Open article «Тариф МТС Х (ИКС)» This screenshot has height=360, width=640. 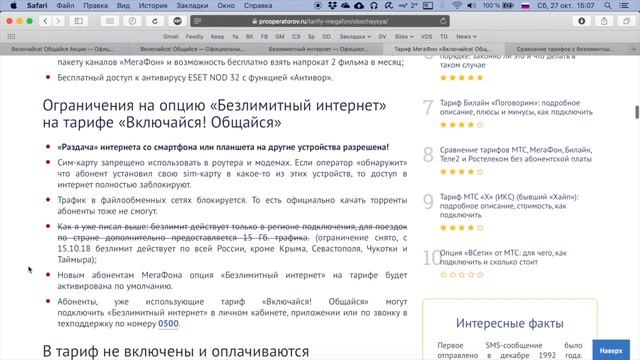point(509,206)
